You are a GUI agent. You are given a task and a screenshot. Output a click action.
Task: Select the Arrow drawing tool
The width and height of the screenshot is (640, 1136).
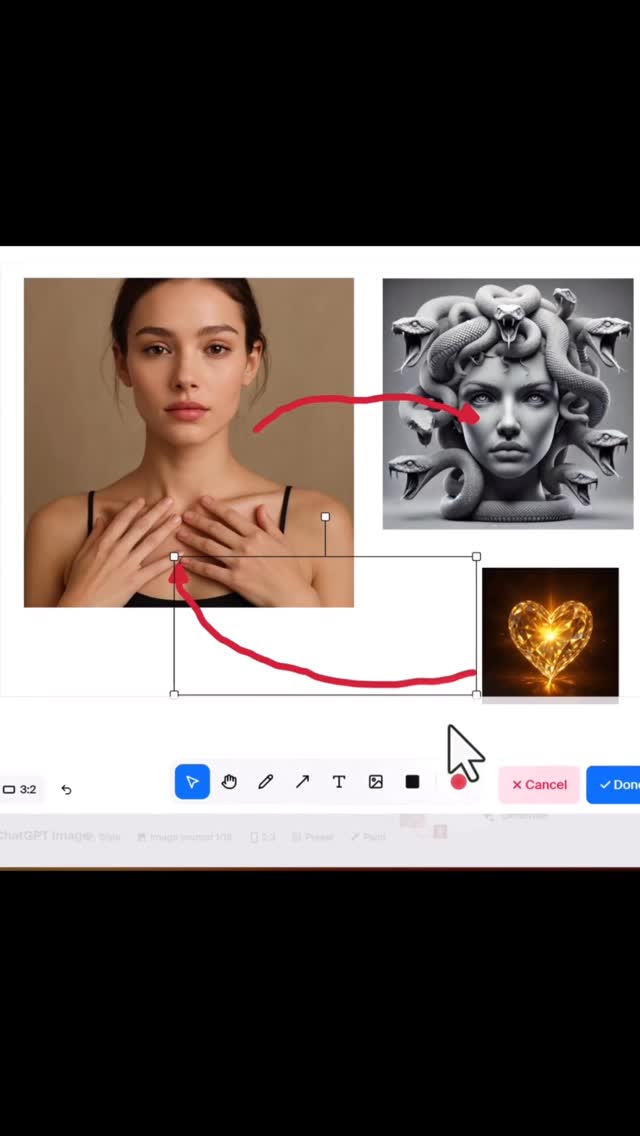pyautogui.click(x=302, y=782)
